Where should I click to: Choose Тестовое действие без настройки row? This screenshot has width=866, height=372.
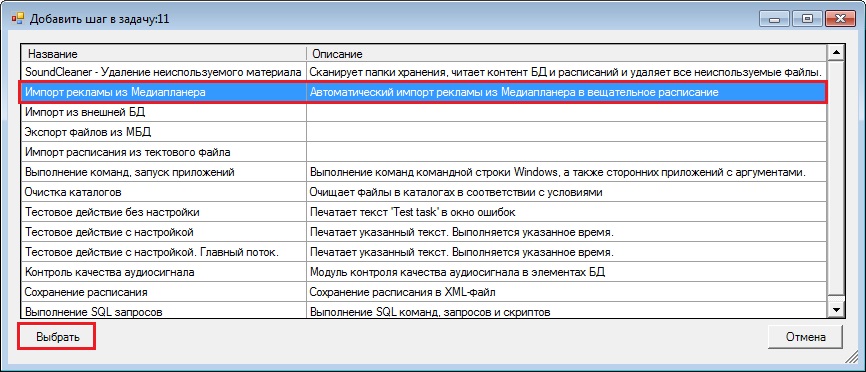424,212
